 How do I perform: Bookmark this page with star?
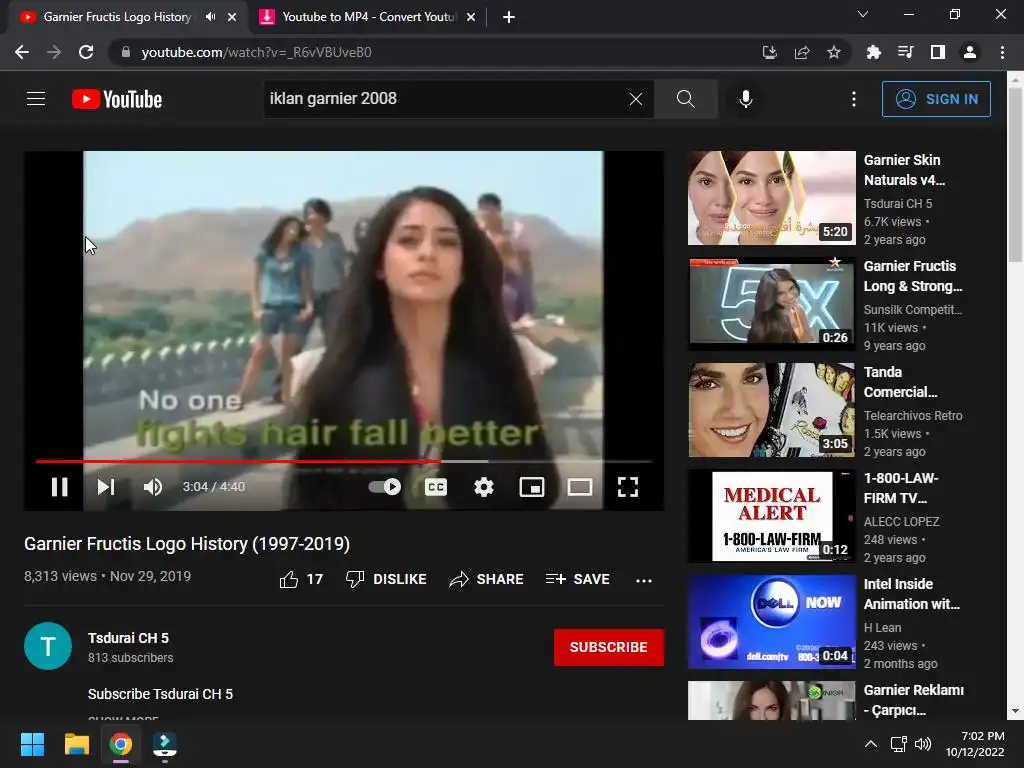coord(834,52)
